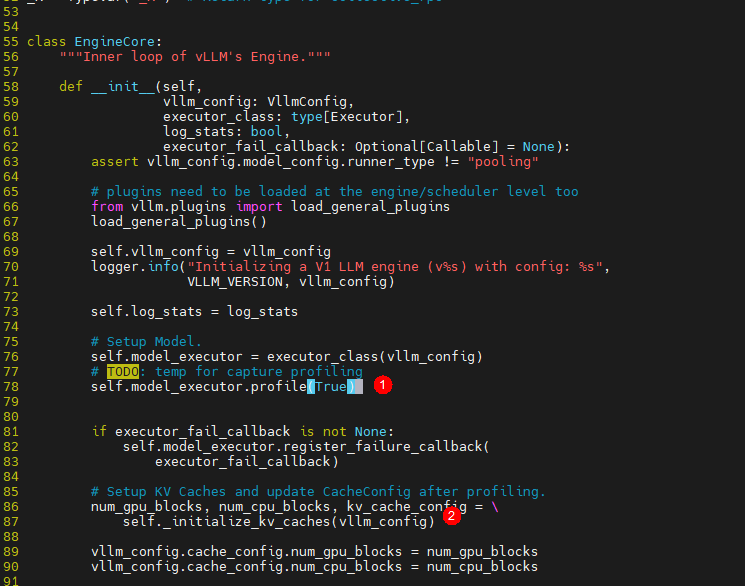Click the bool type on line 61

pyautogui.click(x=267, y=132)
